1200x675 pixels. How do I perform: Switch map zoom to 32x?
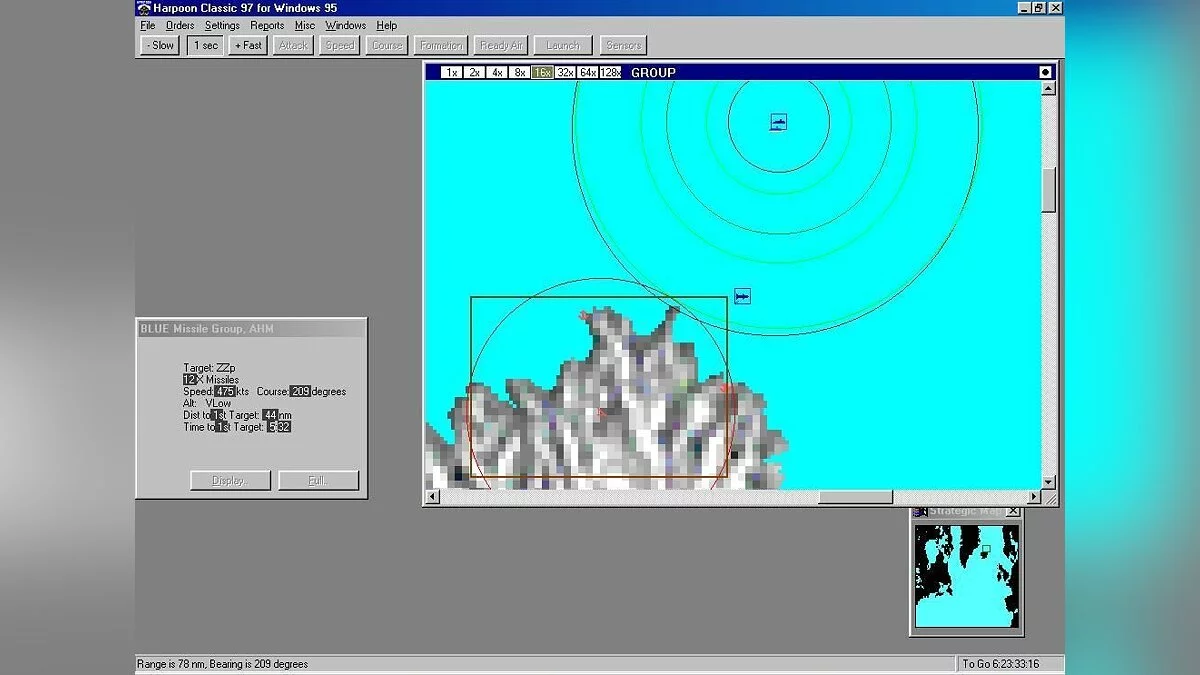[565, 72]
